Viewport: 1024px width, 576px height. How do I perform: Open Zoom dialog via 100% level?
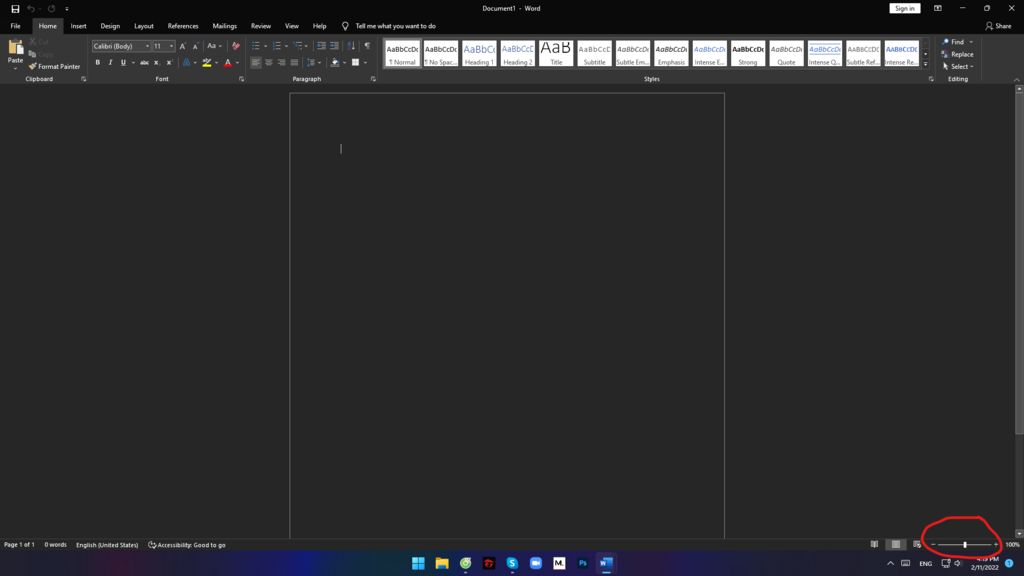(x=1012, y=545)
